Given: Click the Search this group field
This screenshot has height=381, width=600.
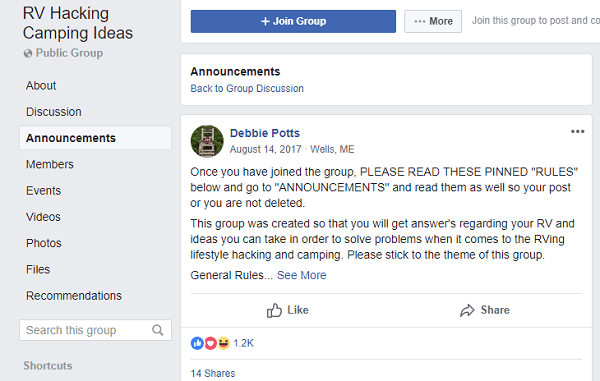Looking at the screenshot, I should (x=95, y=330).
